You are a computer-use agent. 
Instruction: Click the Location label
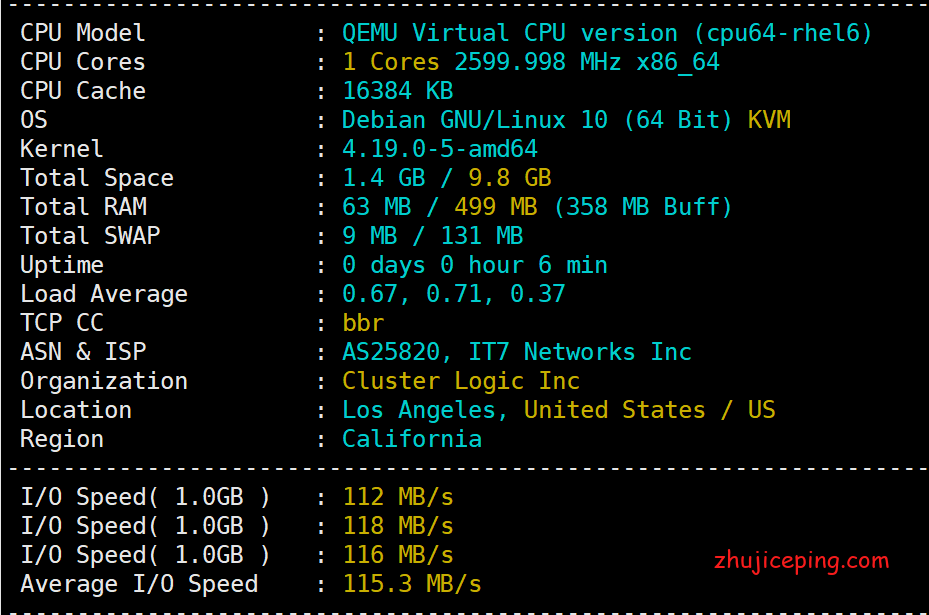(76, 410)
